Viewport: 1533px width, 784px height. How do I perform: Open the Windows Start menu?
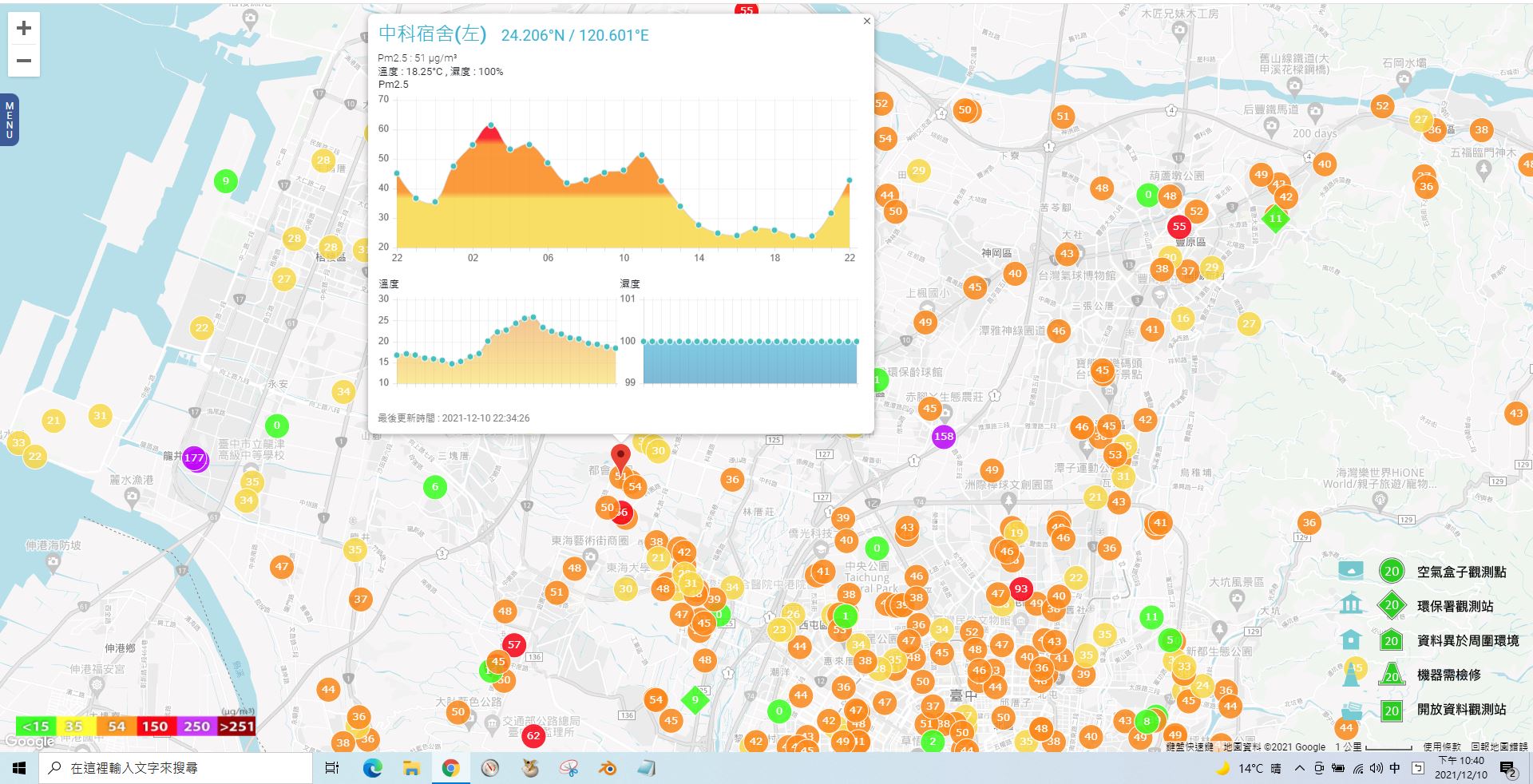tap(19, 768)
